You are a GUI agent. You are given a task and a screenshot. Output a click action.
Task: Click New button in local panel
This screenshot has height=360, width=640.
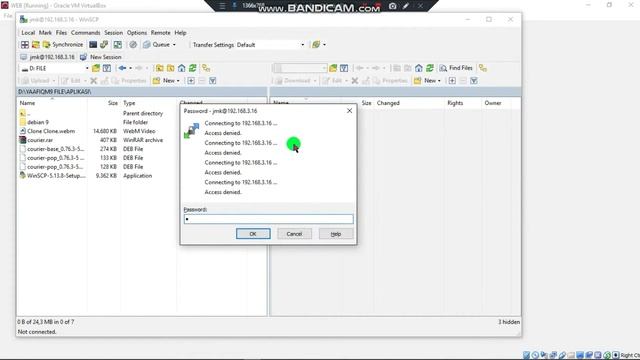[x=166, y=81]
